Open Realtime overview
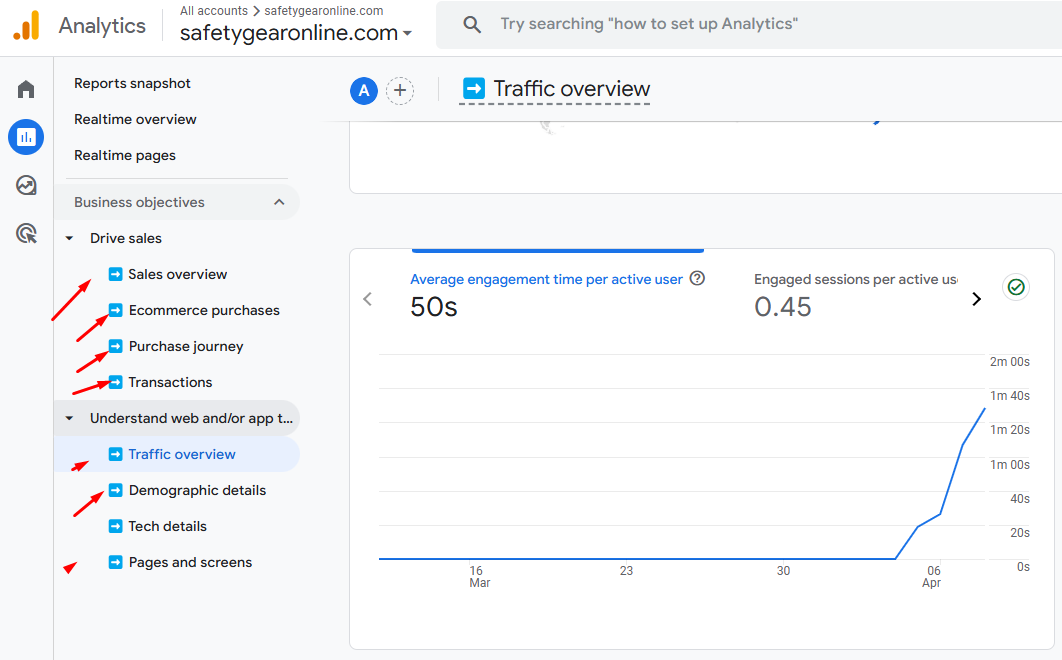Image resolution: width=1062 pixels, height=660 pixels. 135,119
